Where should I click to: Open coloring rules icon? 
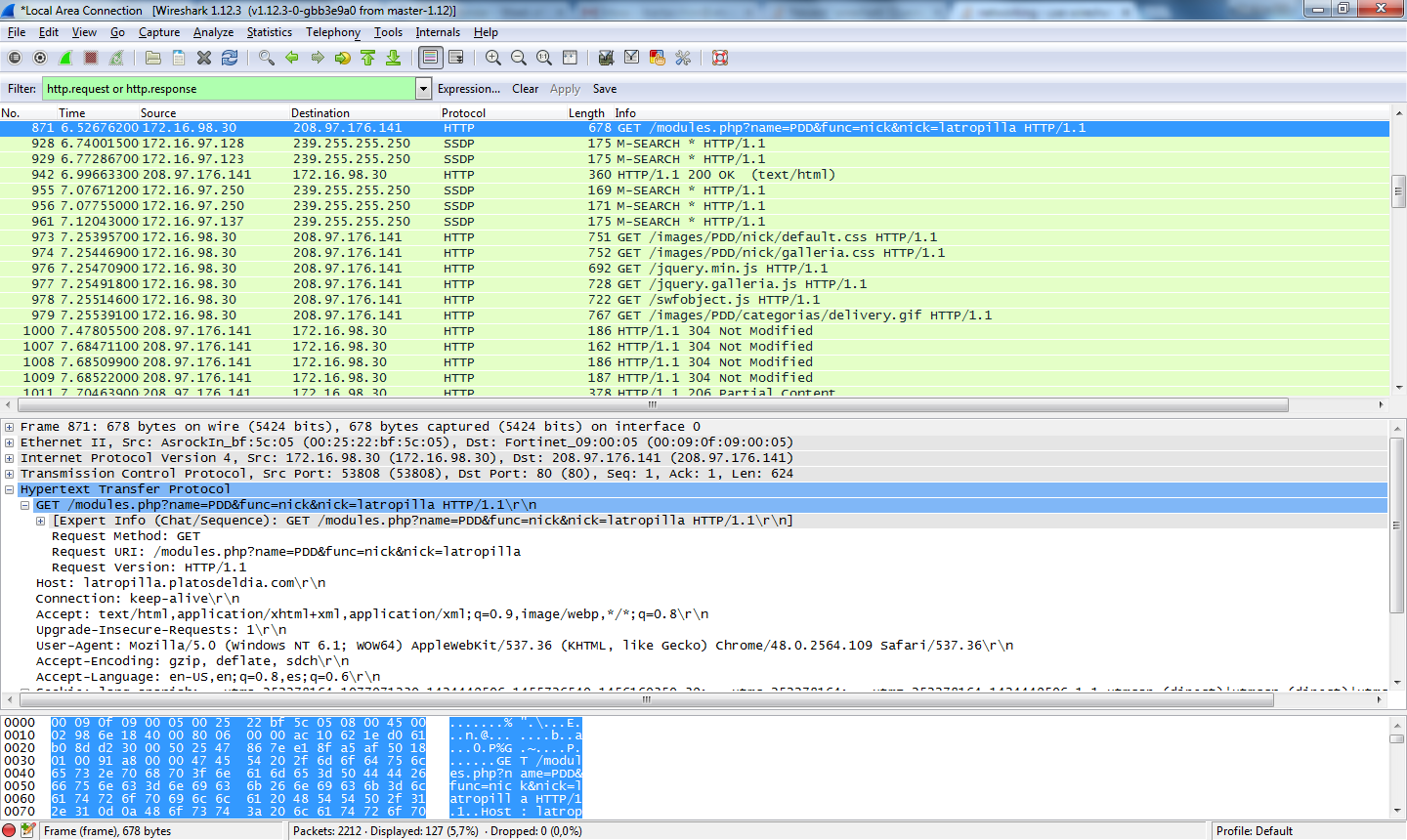[x=658, y=59]
